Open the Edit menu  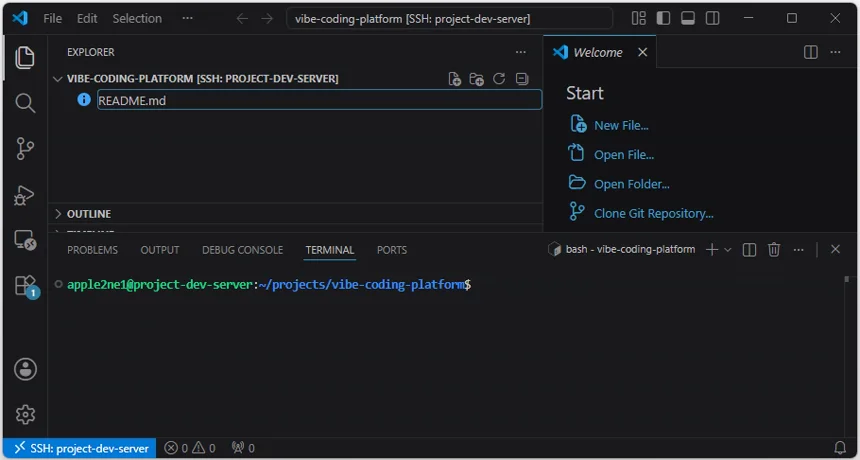tap(87, 19)
